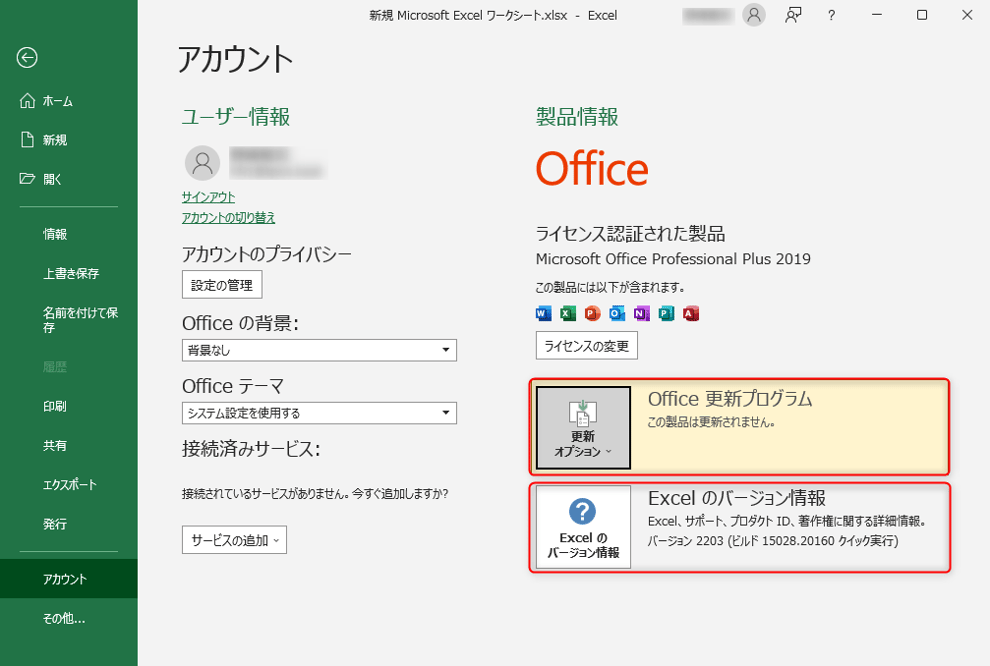The height and width of the screenshot is (666, 990).
Task: Click the back arrow icon
Action: point(27,57)
